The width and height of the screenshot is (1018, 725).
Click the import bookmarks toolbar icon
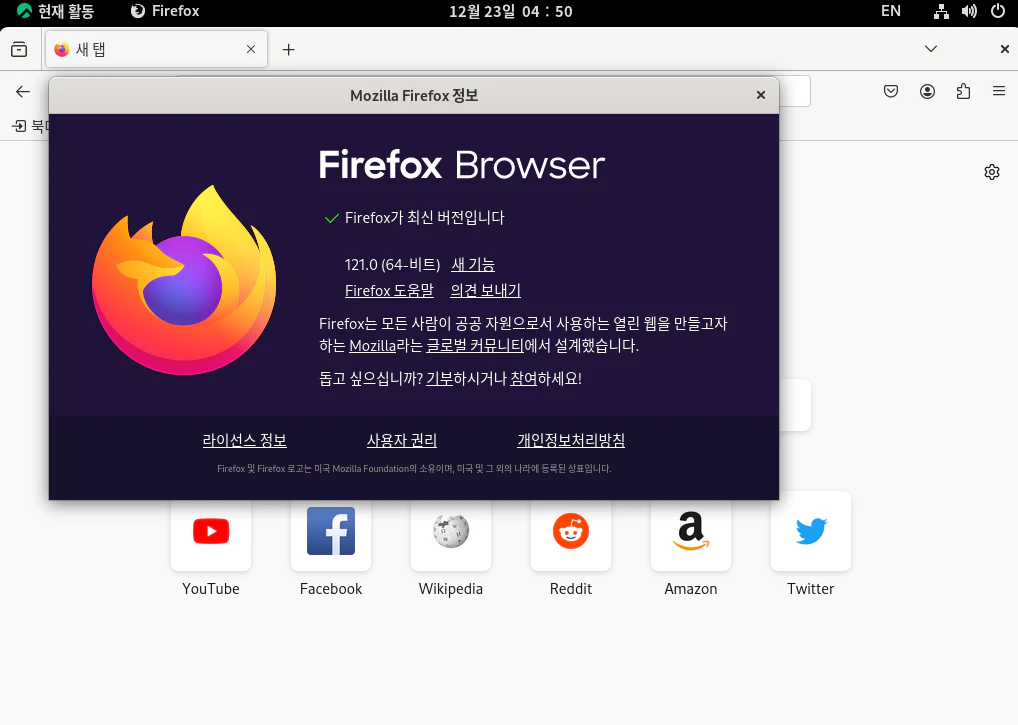[x=19, y=126]
